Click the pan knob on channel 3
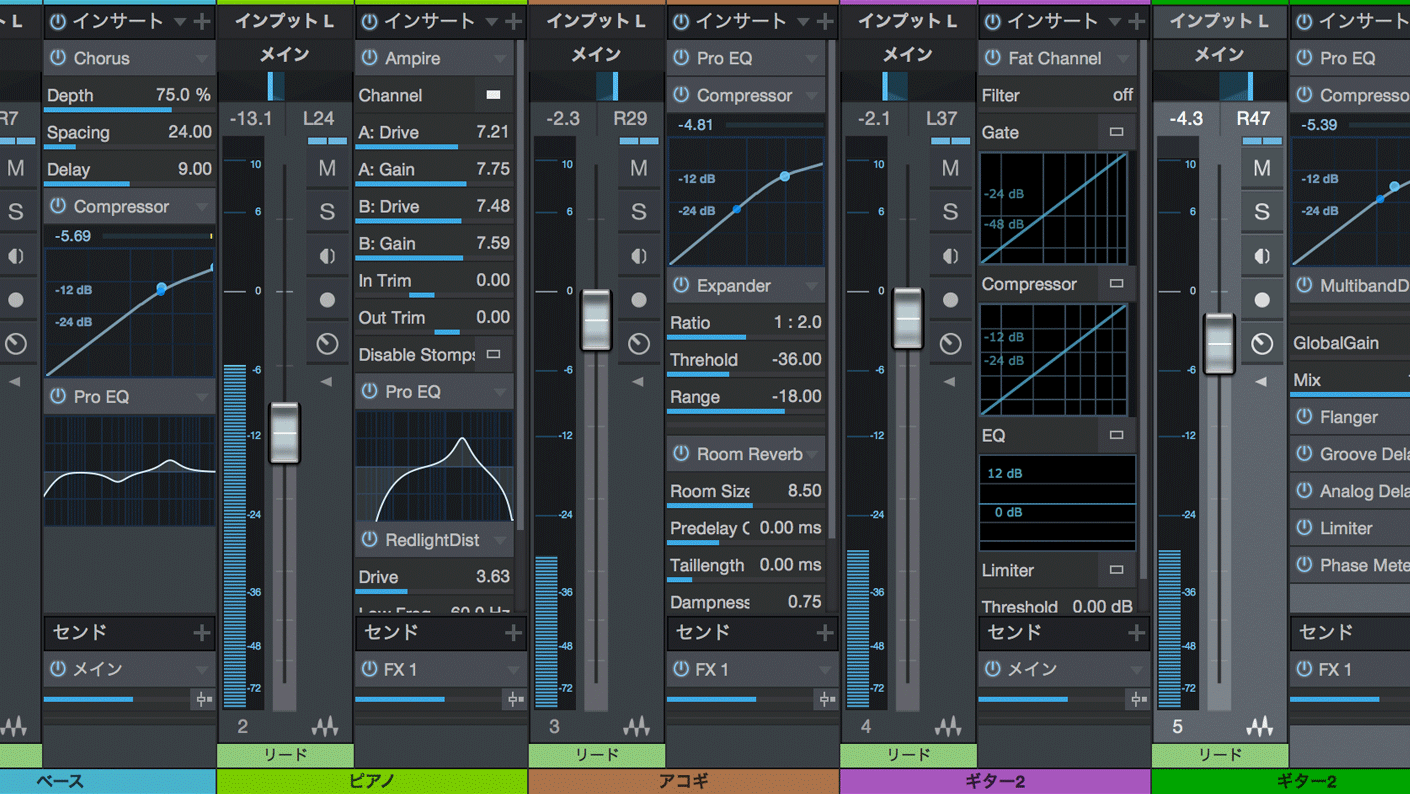 point(639,344)
